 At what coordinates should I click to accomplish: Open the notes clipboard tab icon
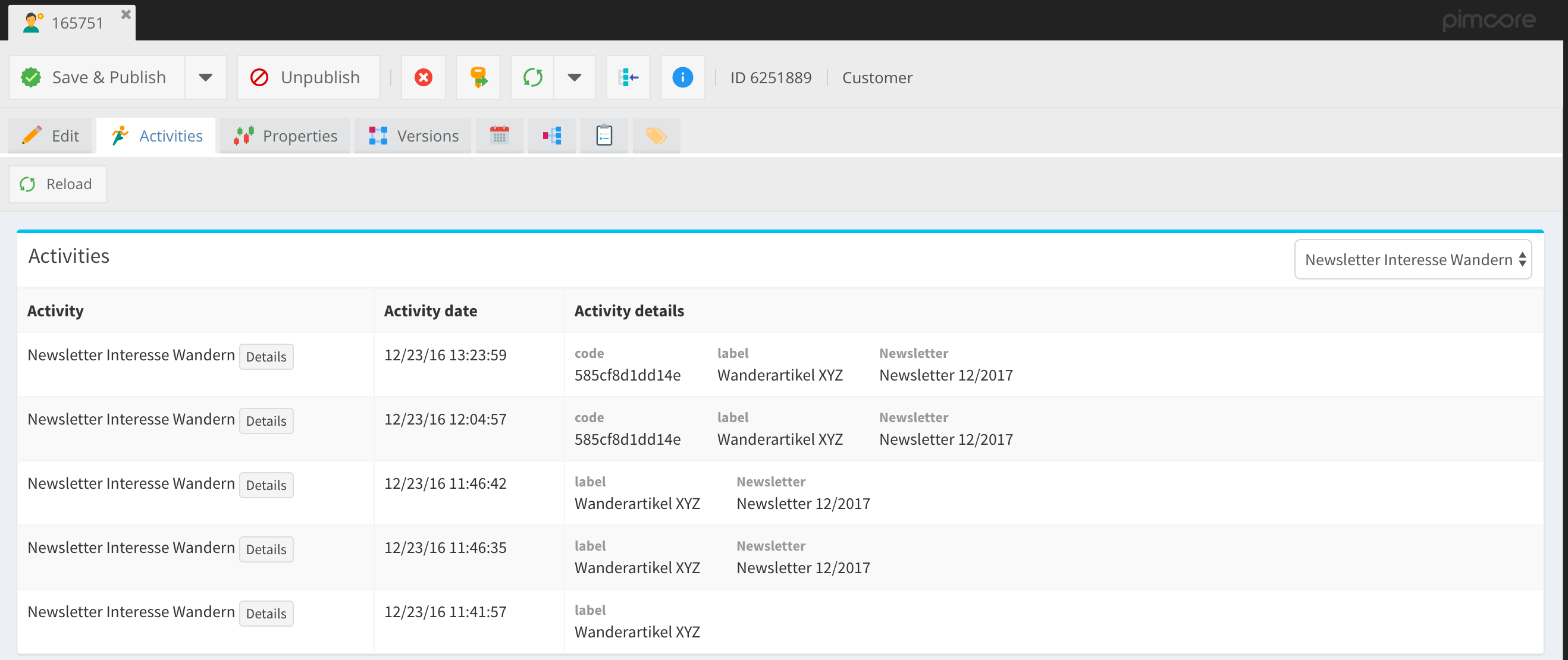pos(604,135)
